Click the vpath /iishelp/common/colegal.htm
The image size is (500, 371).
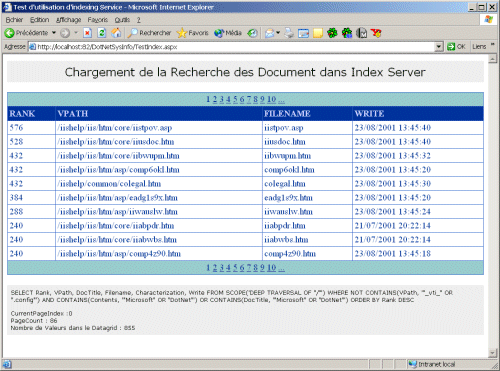point(109,184)
